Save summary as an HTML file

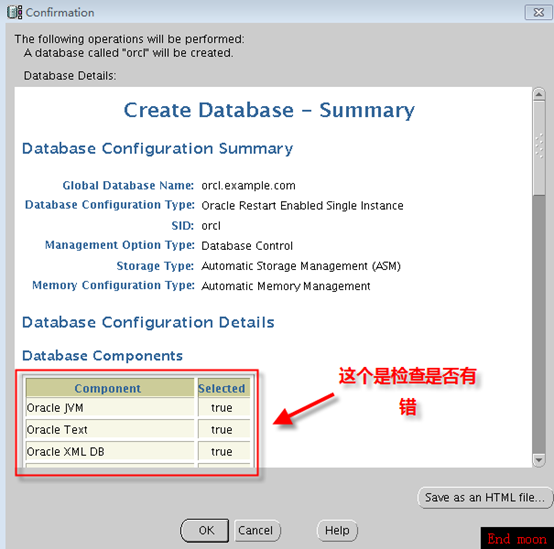[485, 497]
